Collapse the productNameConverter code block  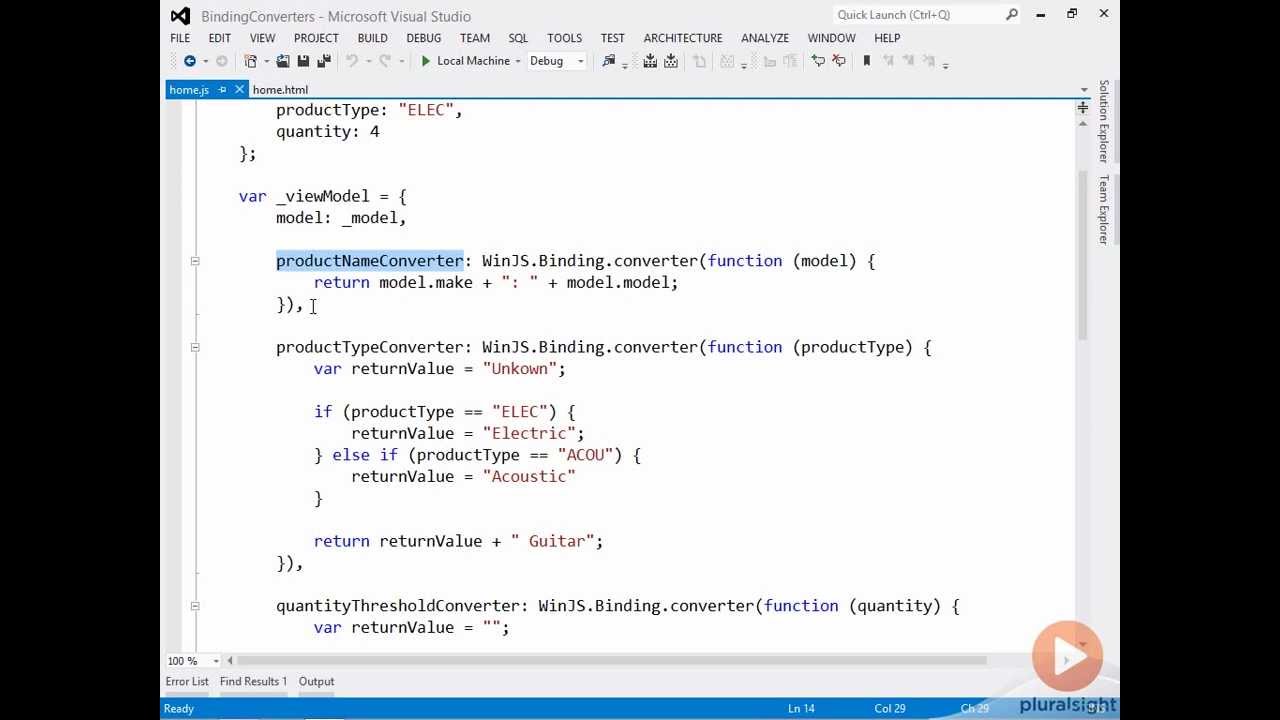(195, 261)
